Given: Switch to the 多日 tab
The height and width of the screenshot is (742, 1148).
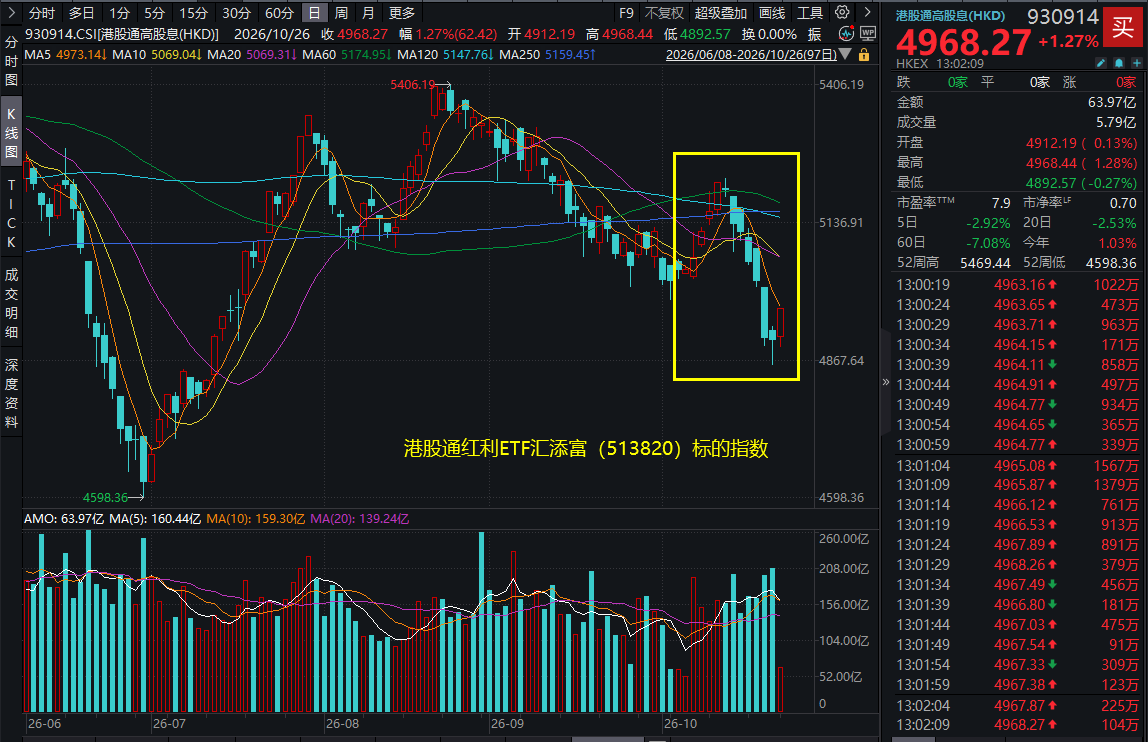Looking at the screenshot, I should [x=81, y=12].
